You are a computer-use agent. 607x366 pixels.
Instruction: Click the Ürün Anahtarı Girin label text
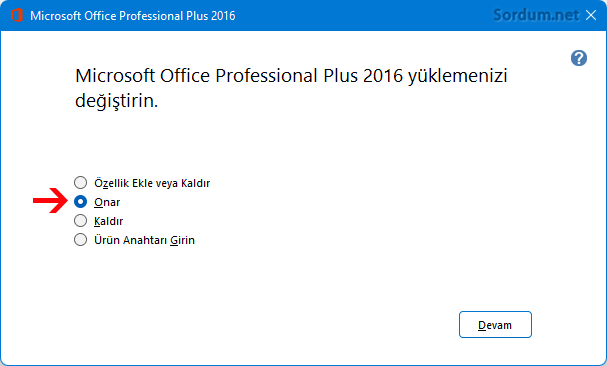pos(144,240)
